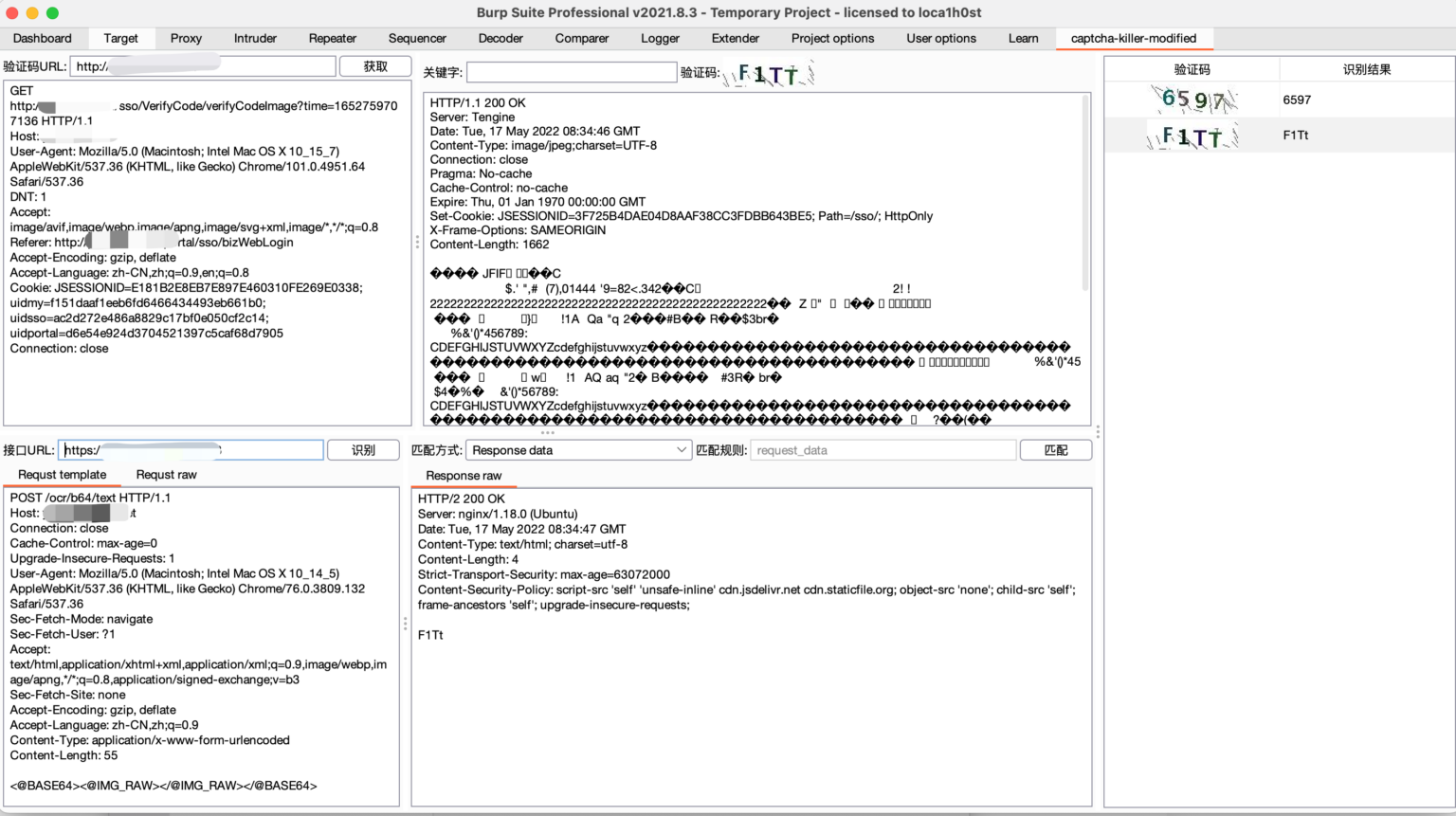Click the request_data match rule field

pos(883,449)
